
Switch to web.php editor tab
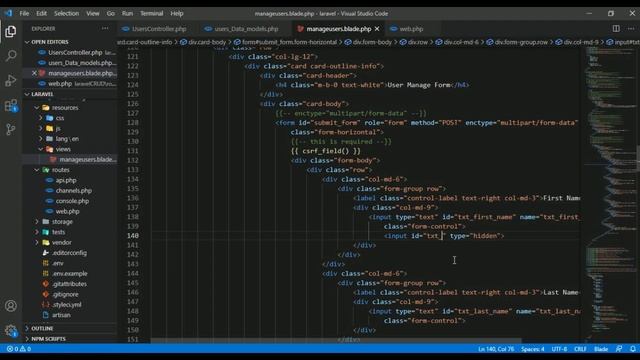[411, 29]
